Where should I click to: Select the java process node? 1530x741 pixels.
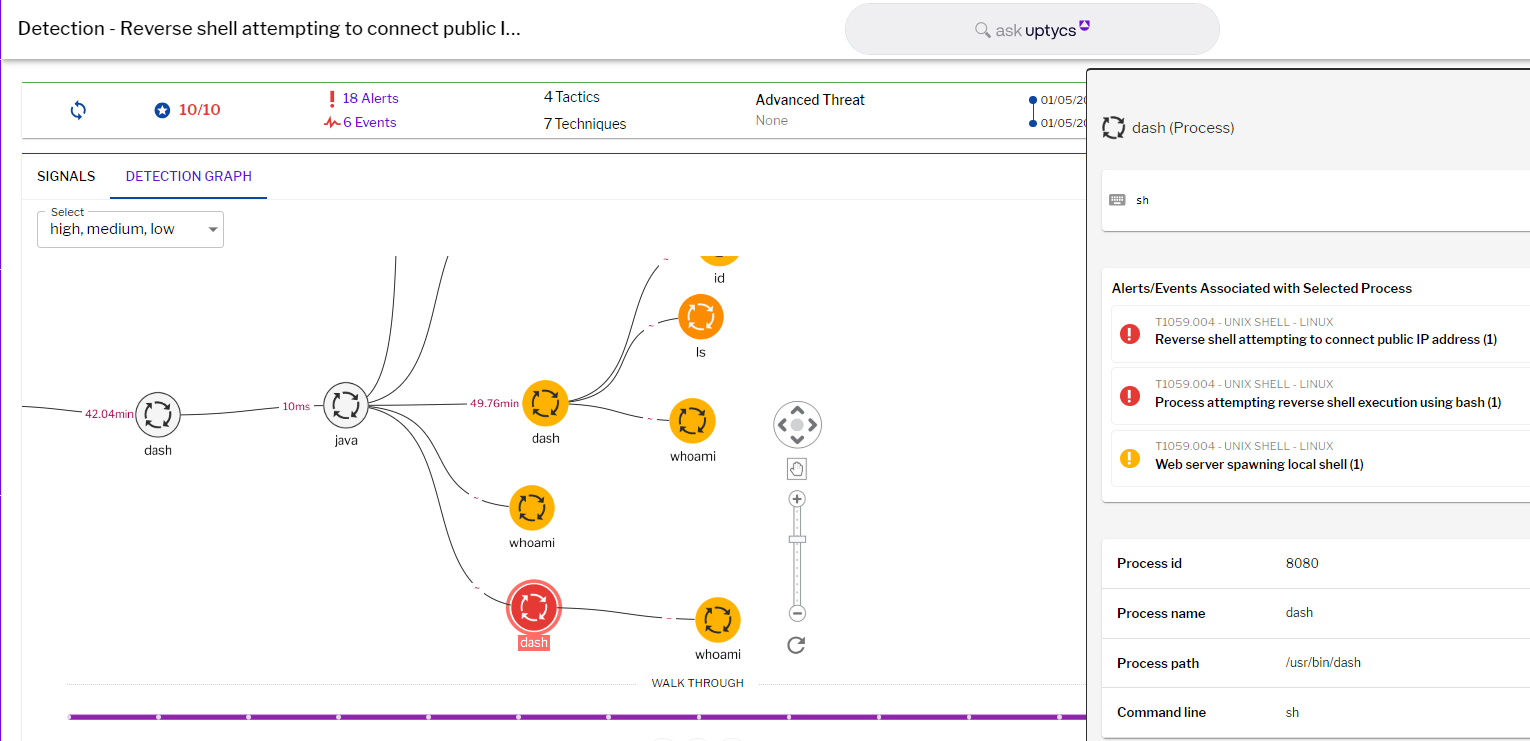[346, 405]
